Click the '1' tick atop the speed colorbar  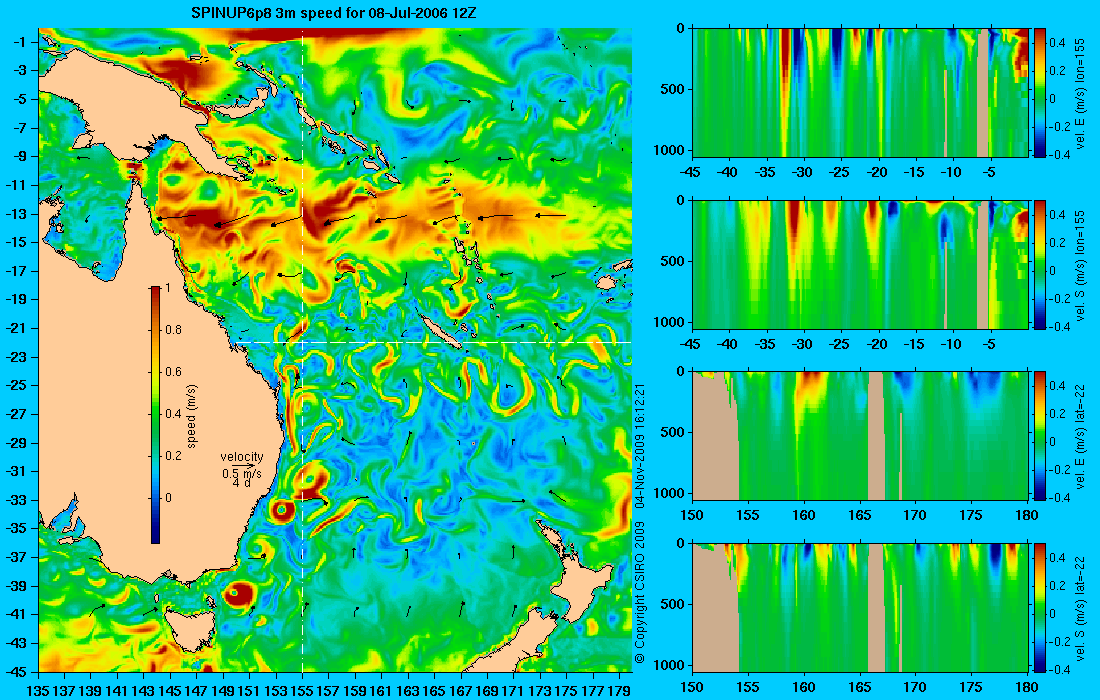pos(168,288)
